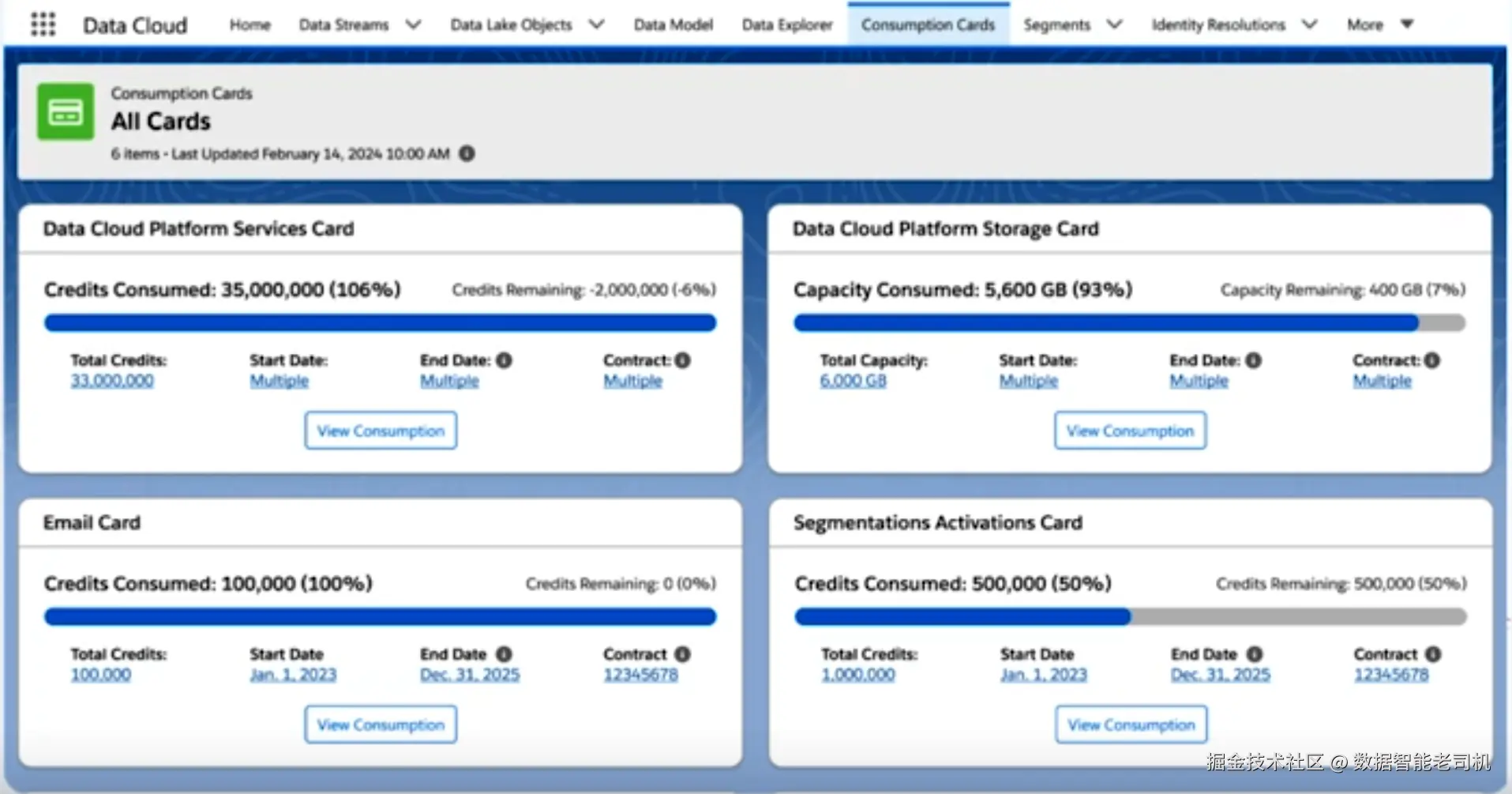Switch to the Data Model tab
1512x794 pixels.
coord(673,25)
